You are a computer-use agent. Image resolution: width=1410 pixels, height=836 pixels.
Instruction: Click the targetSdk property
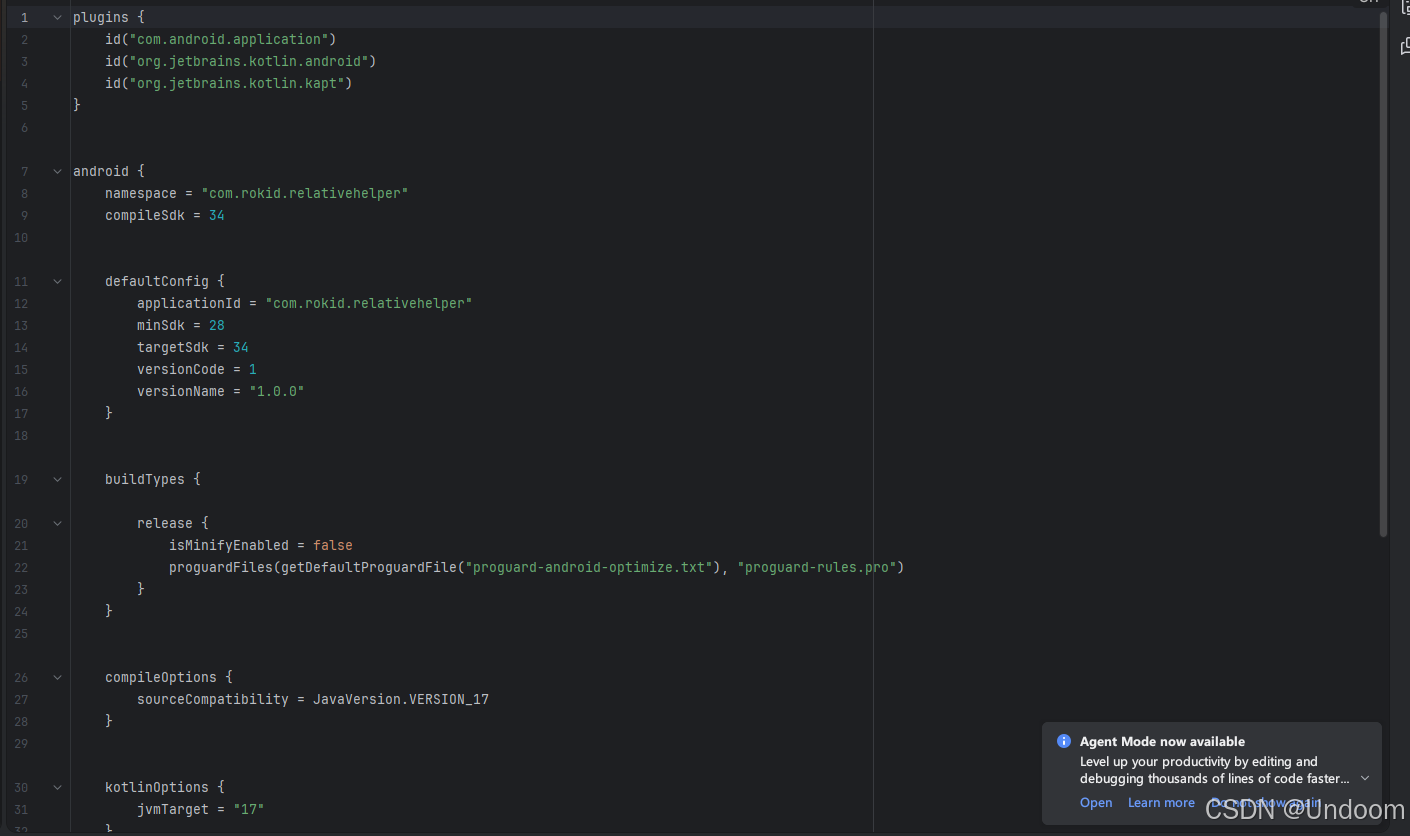(x=173, y=347)
